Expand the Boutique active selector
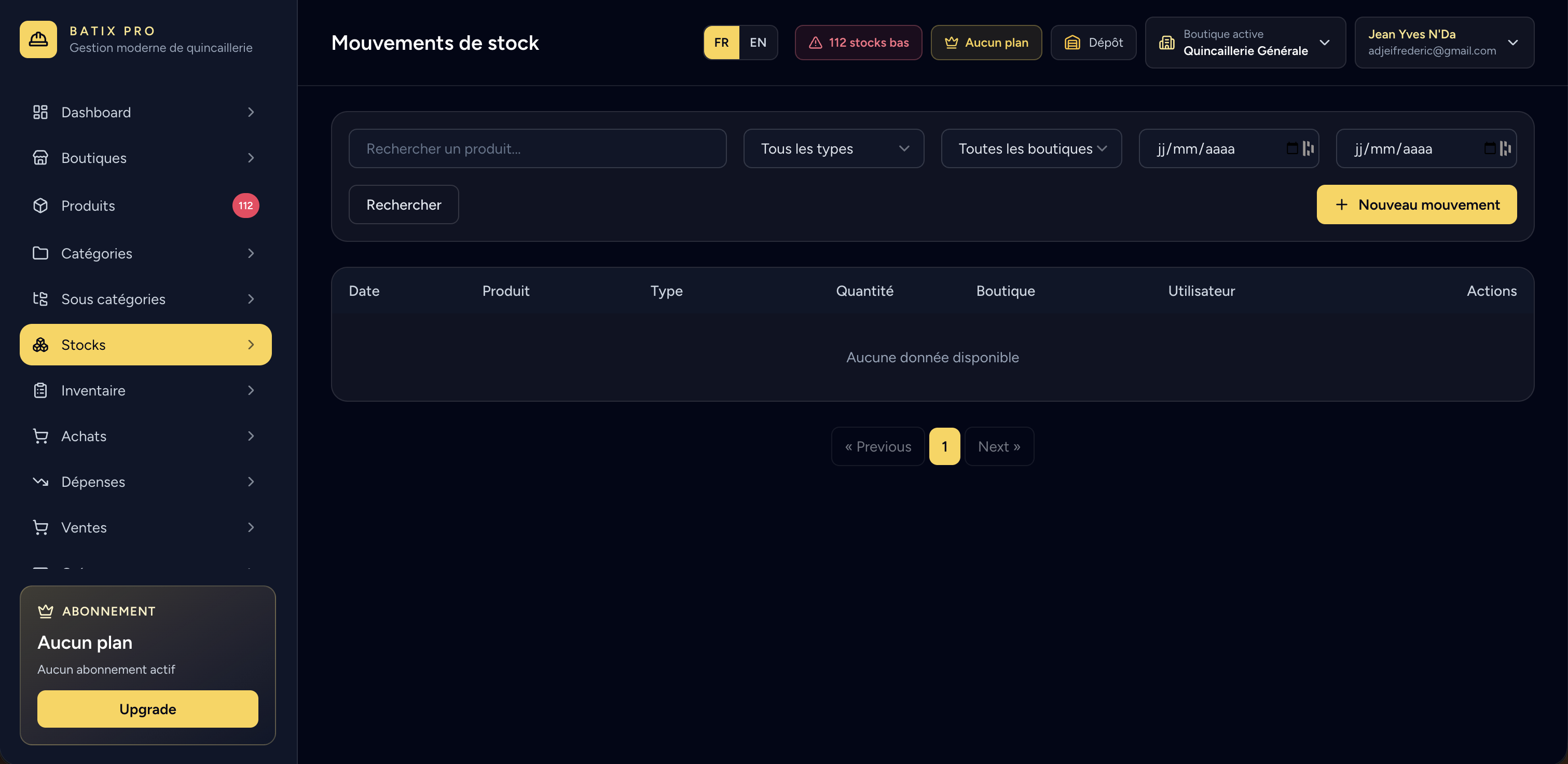The width and height of the screenshot is (1568, 764). (1245, 43)
